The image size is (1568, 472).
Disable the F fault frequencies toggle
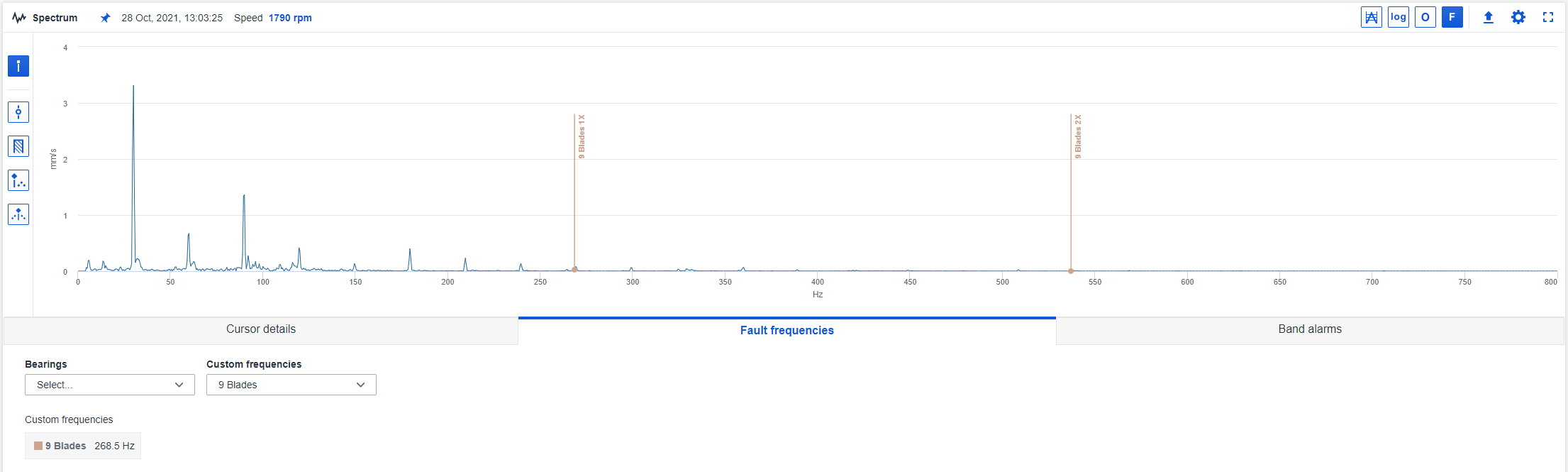click(1452, 18)
